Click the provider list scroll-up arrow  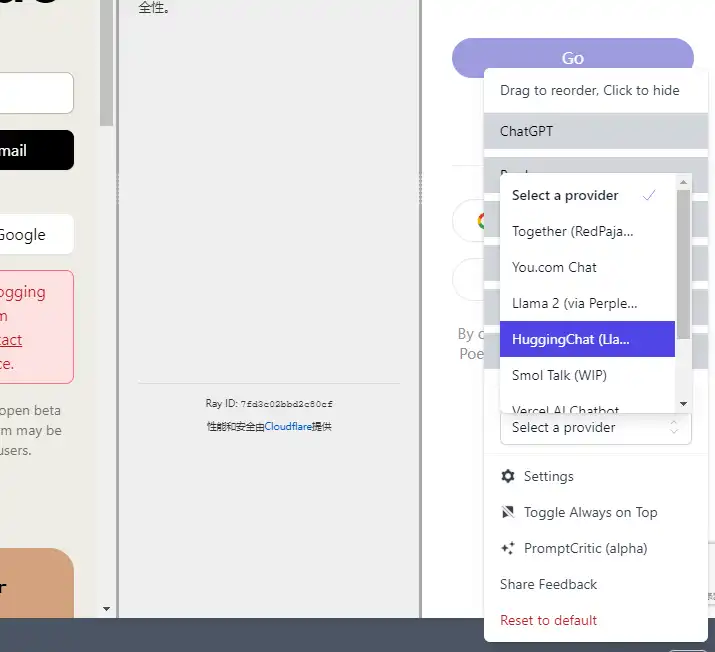click(x=684, y=182)
